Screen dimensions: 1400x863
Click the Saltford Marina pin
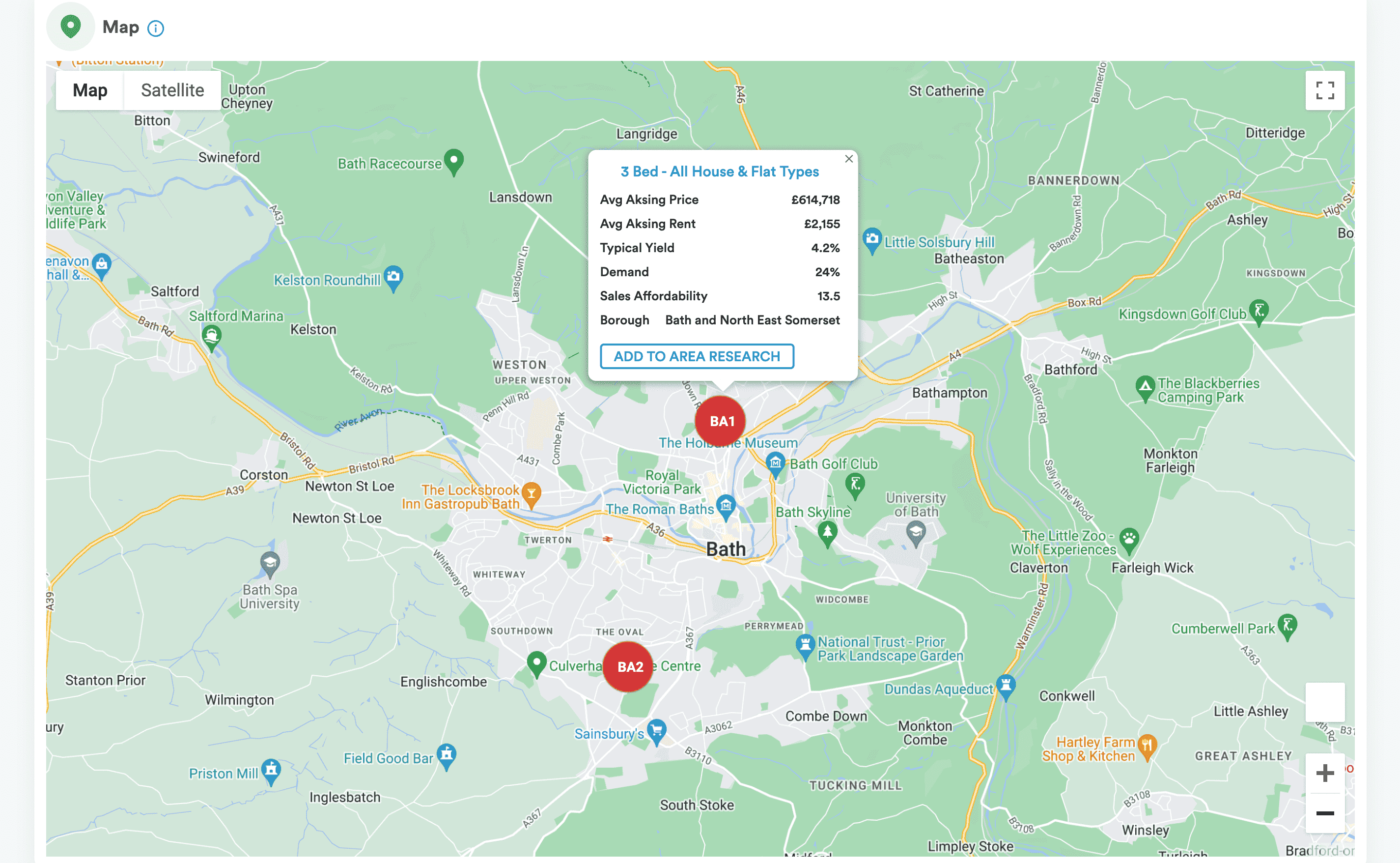tap(212, 336)
